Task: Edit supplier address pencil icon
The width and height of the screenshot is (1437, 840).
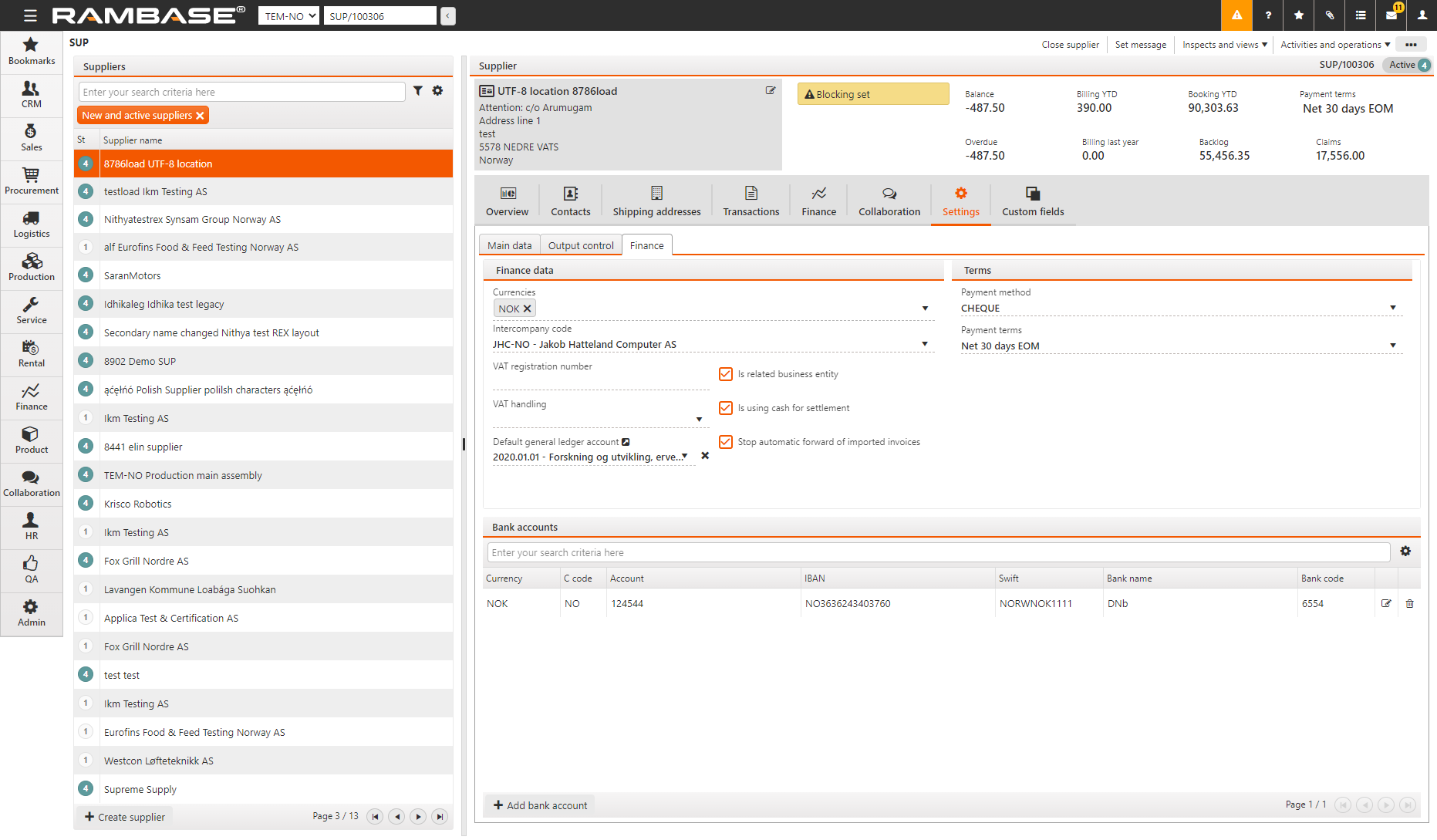Action: (x=770, y=91)
